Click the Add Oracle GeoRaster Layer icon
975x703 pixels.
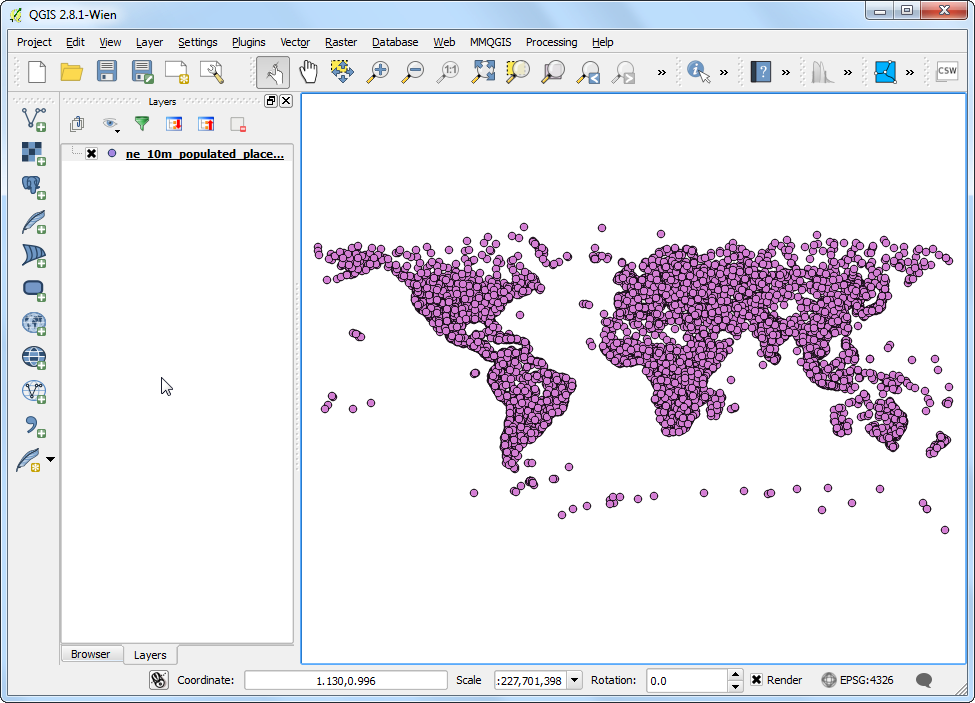coord(34,290)
